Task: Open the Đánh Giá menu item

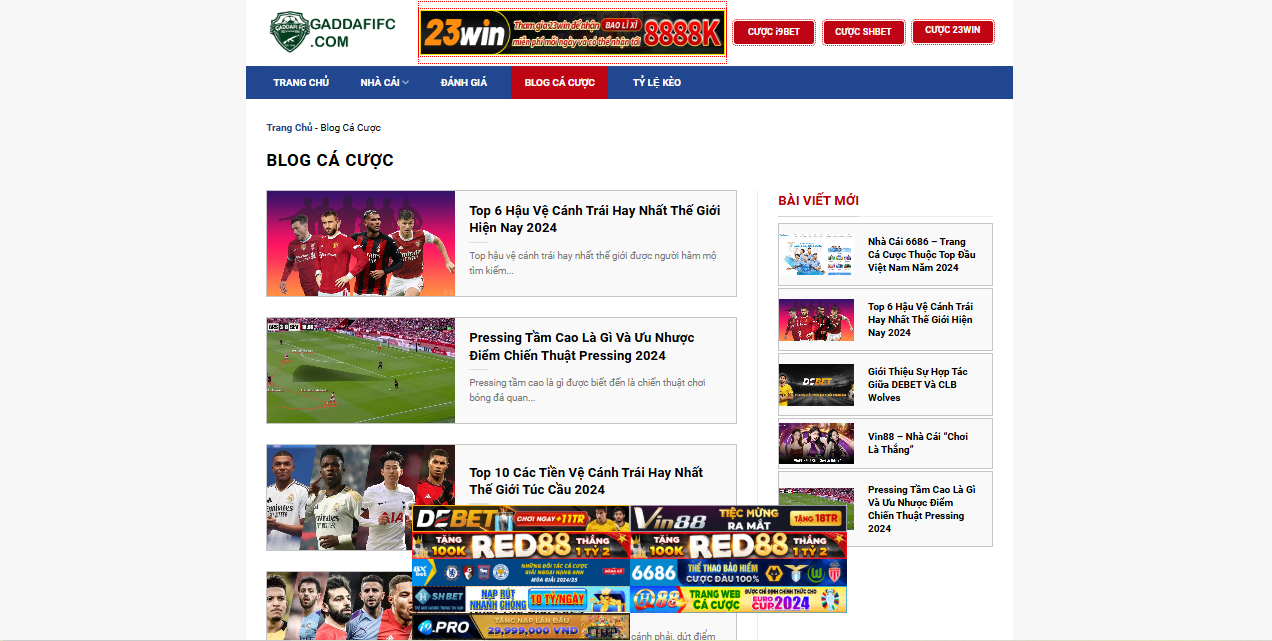Action: click(x=464, y=82)
